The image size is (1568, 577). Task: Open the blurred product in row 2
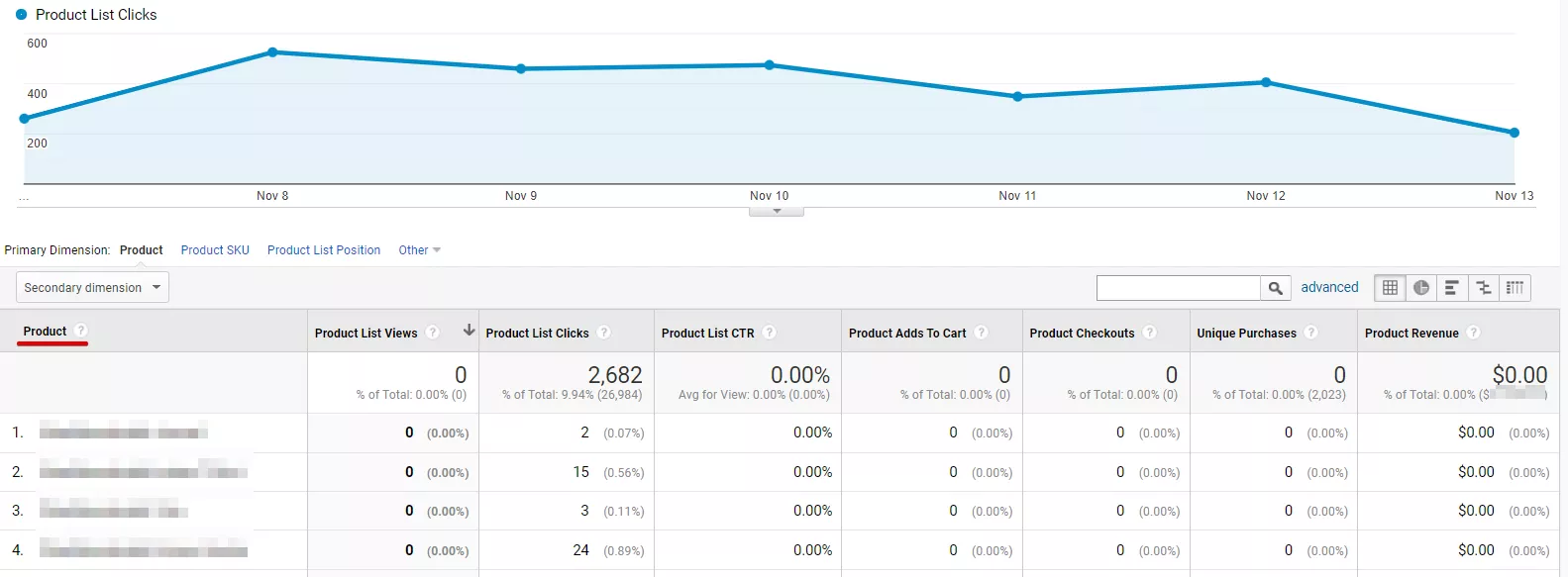(144, 470)
